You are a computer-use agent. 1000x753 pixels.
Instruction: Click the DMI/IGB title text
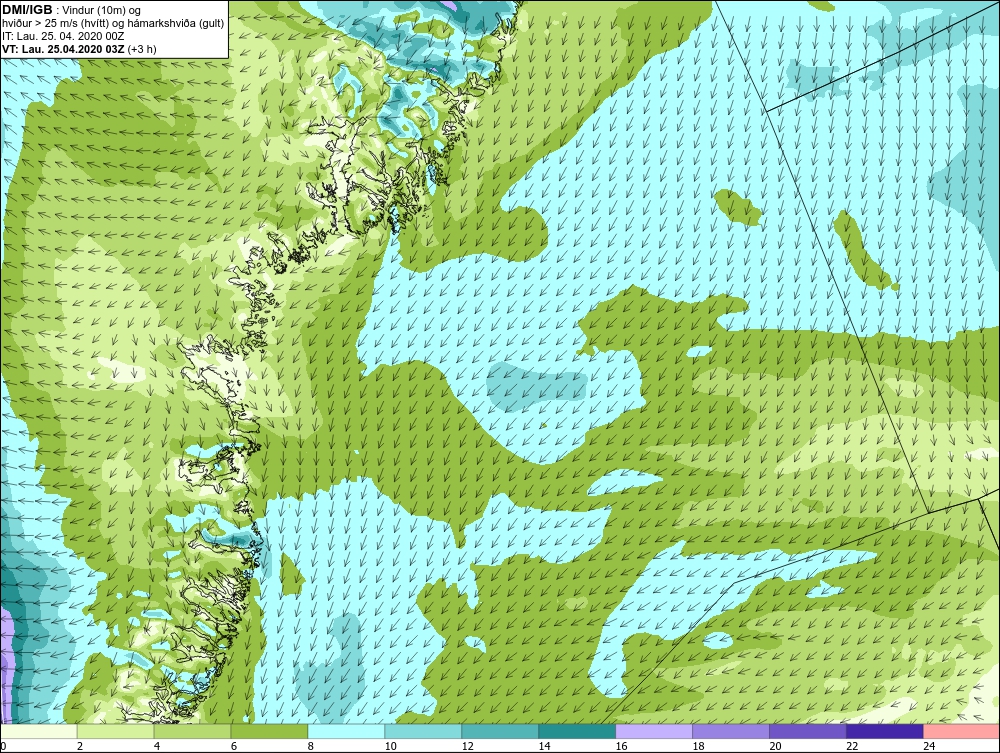pyautogui.click(x=27, y=10)
